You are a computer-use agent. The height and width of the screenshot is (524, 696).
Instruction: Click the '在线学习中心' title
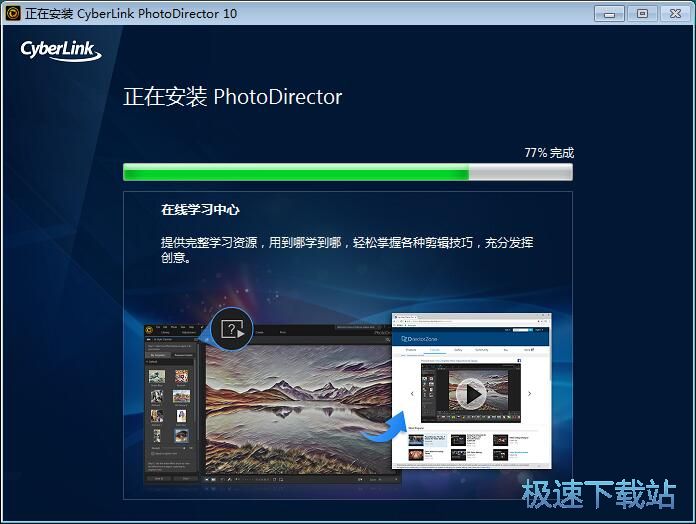pyautogui.click(x=200, y=209)
